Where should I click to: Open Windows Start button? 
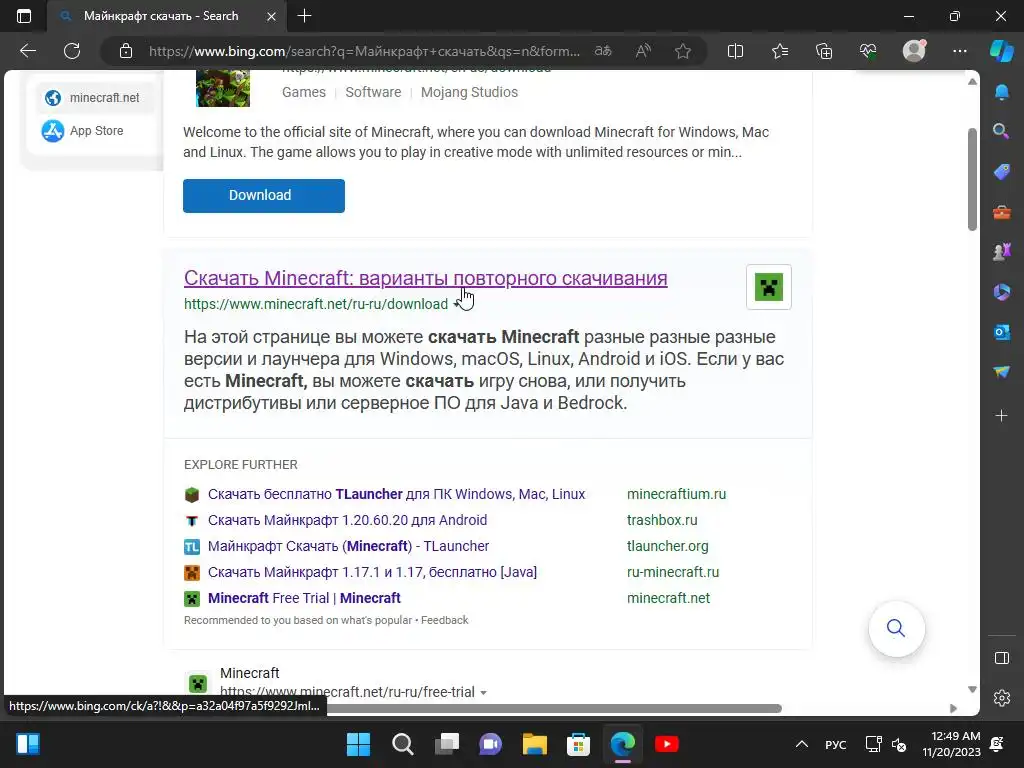point(358,744)
